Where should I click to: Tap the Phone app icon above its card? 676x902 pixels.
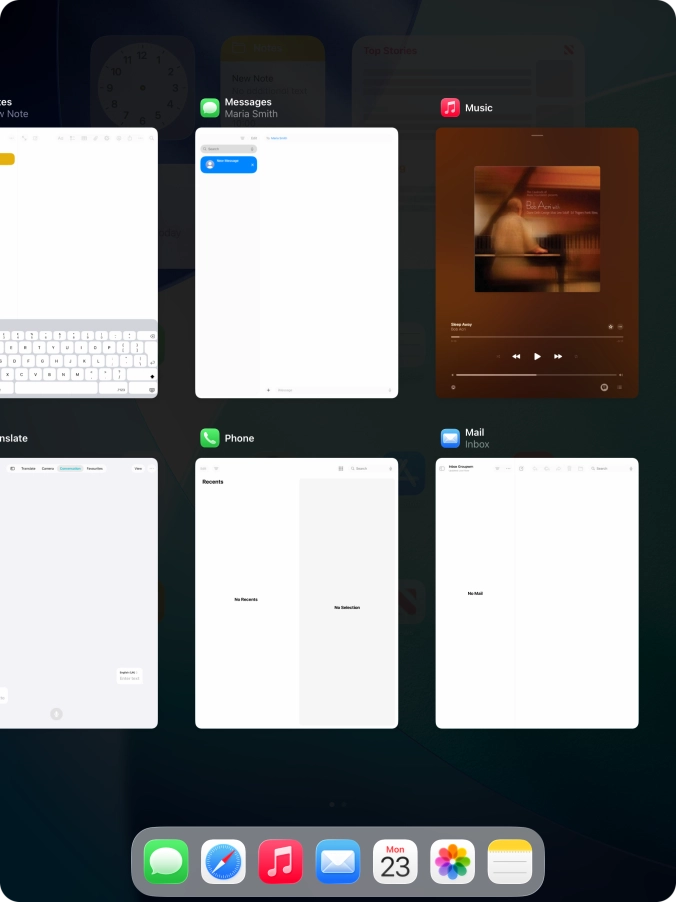[x=210, y=438]
